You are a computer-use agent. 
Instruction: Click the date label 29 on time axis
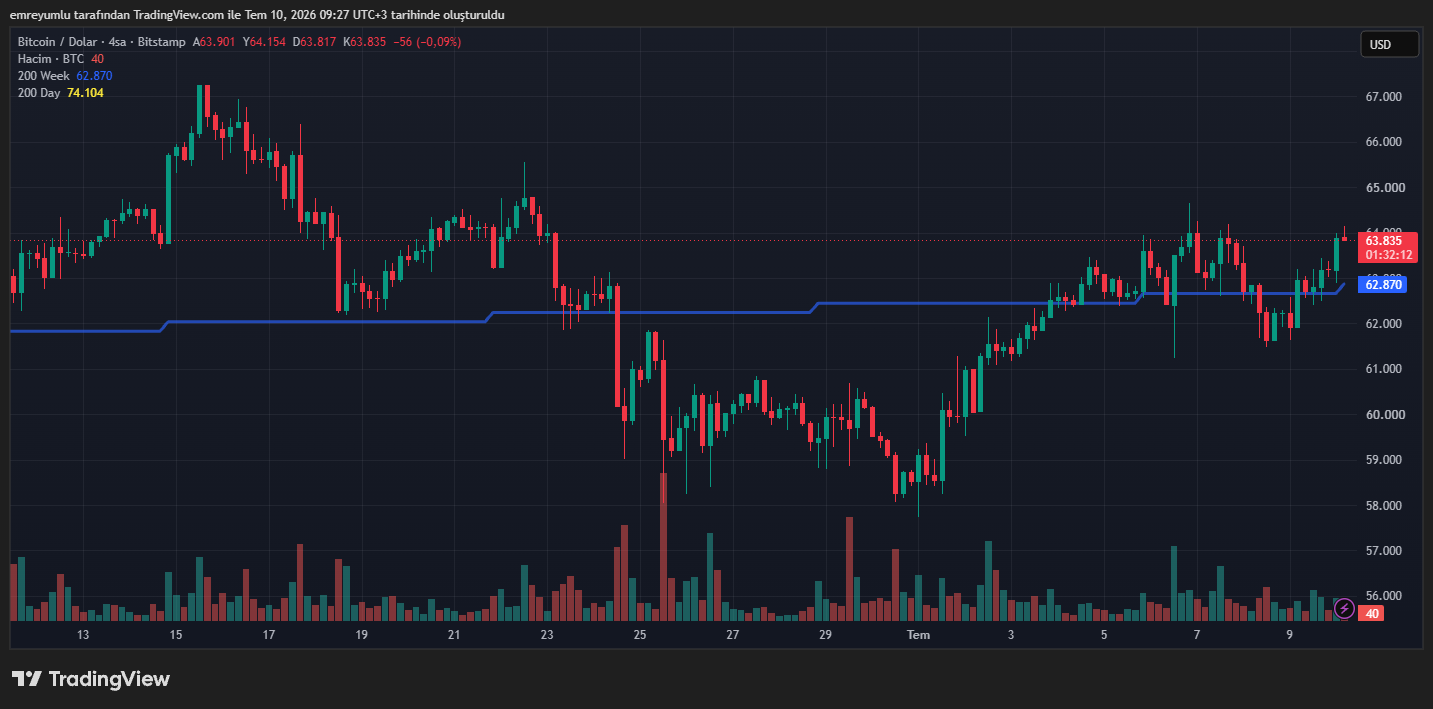[x=825, y=635]
